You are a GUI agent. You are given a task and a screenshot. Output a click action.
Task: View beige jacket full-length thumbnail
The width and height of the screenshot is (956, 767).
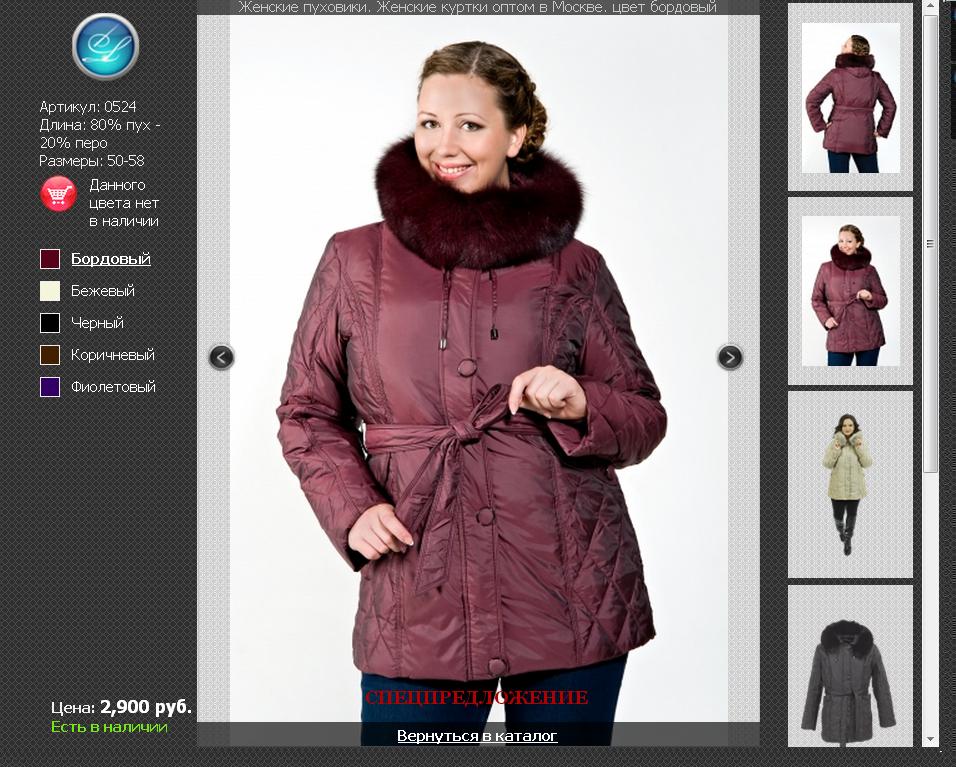click(850, 484)
